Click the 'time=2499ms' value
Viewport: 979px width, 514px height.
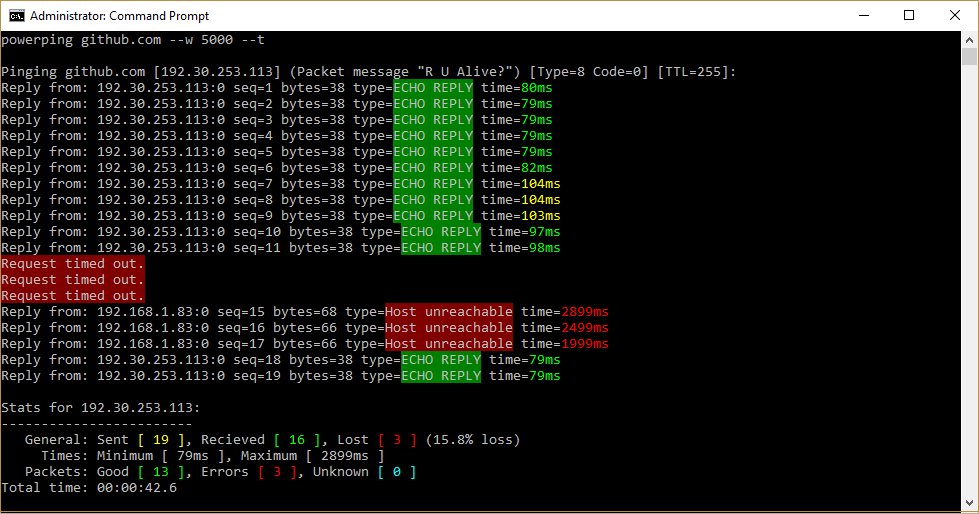tap(564, 328)
